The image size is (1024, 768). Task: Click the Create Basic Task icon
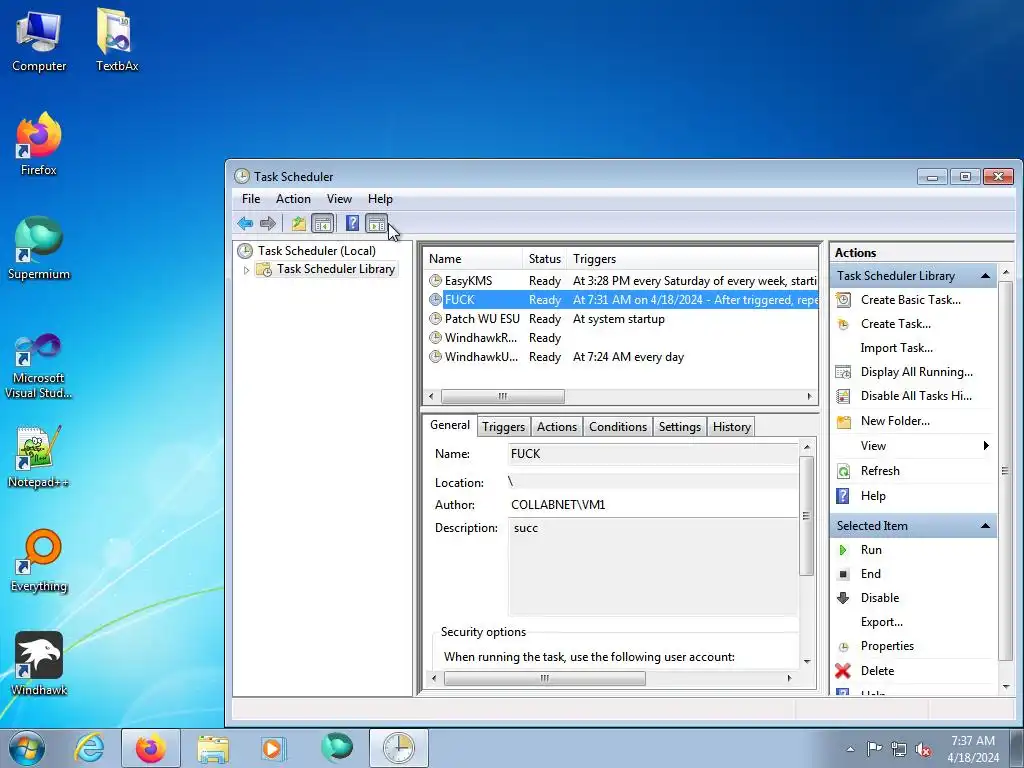(843, 300)
